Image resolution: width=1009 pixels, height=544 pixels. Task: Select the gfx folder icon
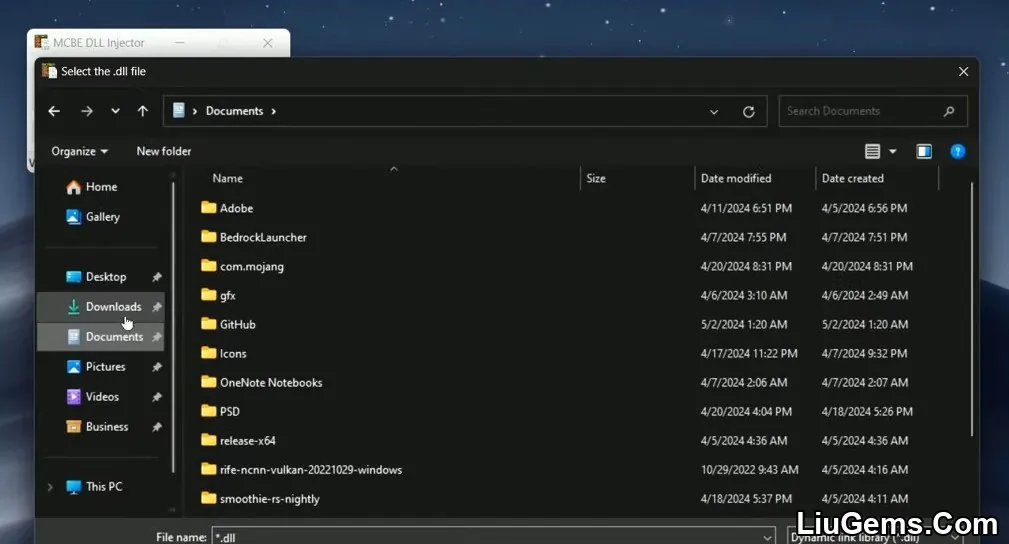pos(208,295)
